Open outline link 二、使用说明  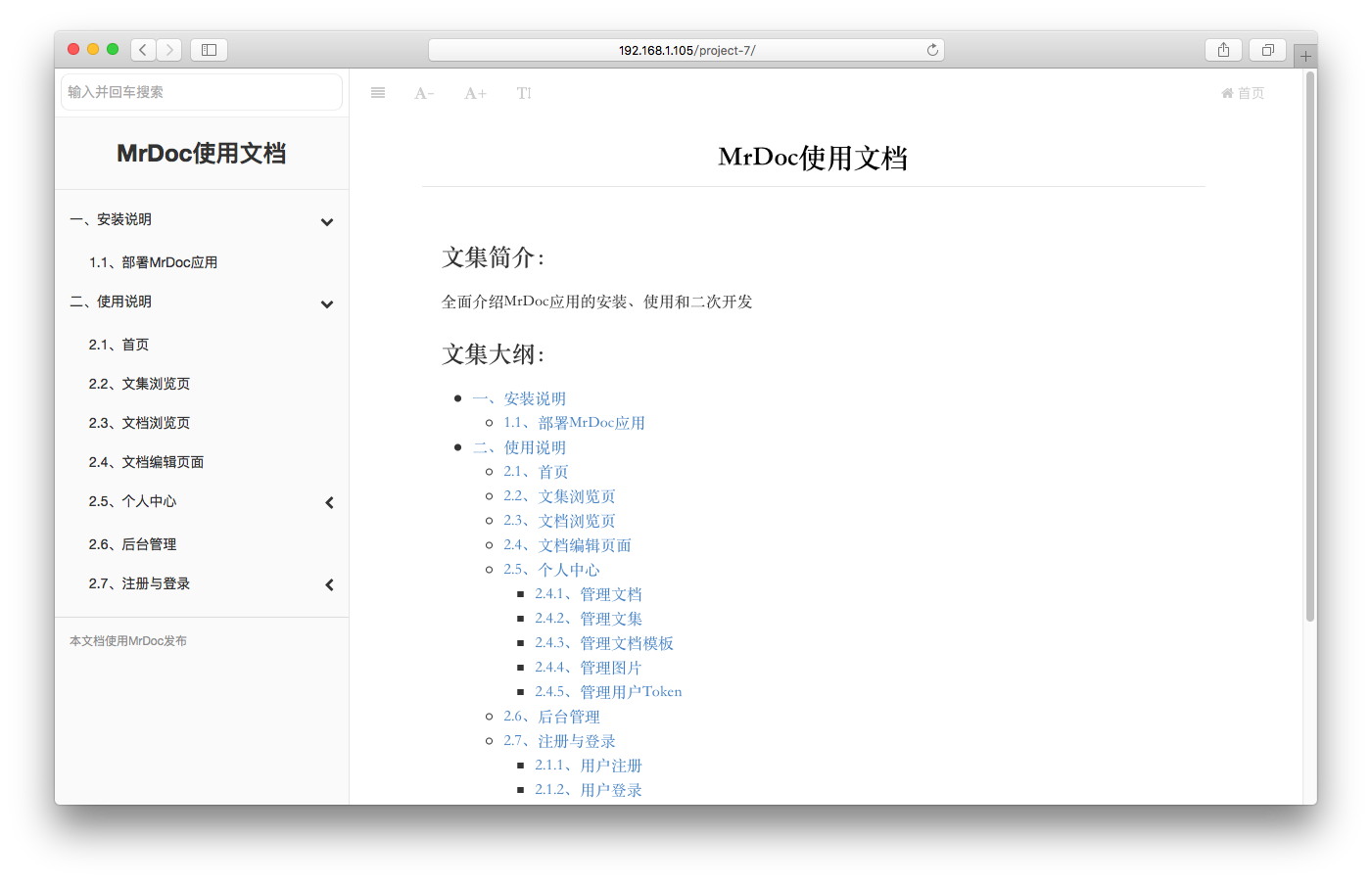tap(519, 447)
